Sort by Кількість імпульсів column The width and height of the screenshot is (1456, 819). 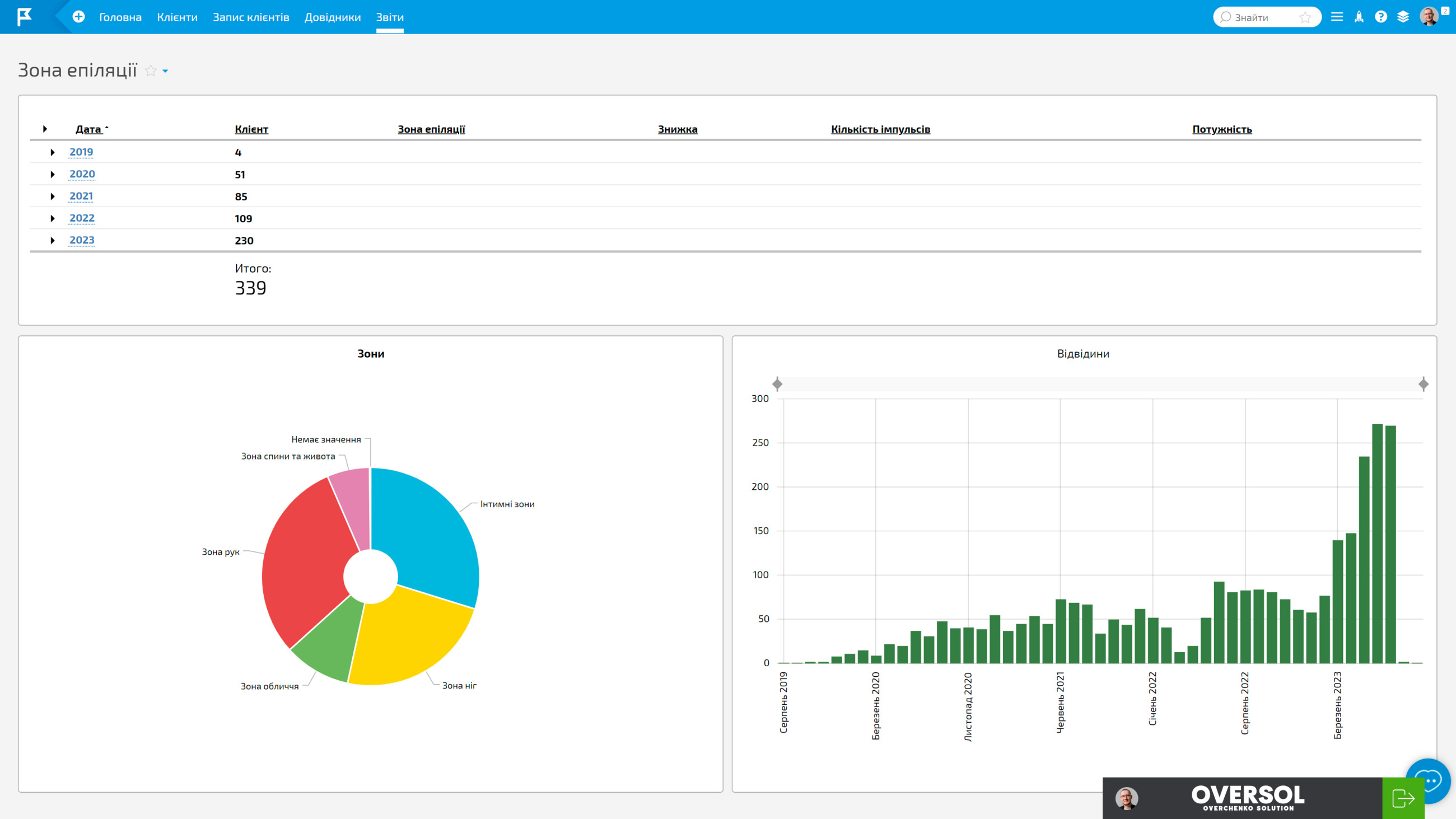880,129
